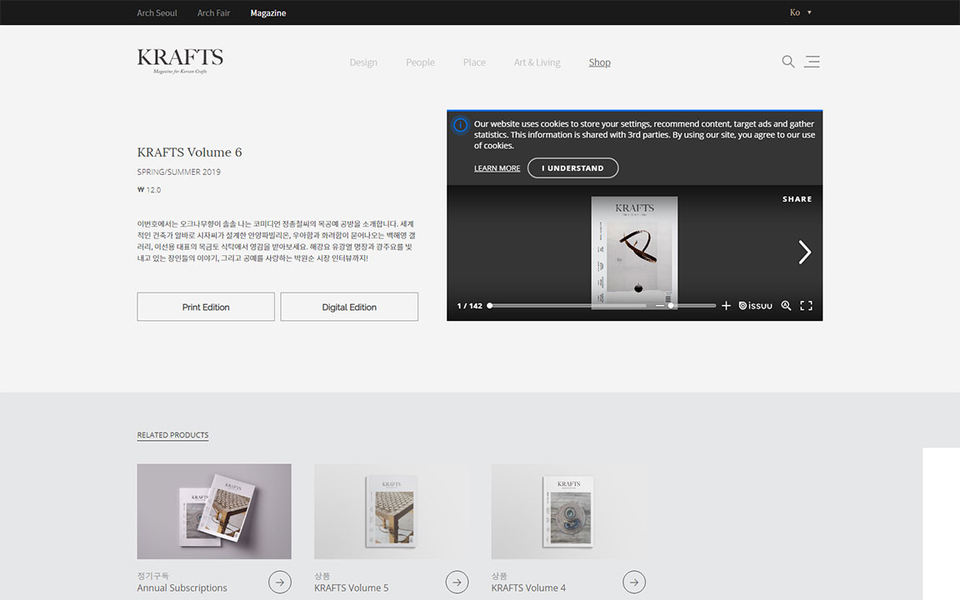960x600 pixels.
Task: Click the Print Edition button
Action: (206, 307)
